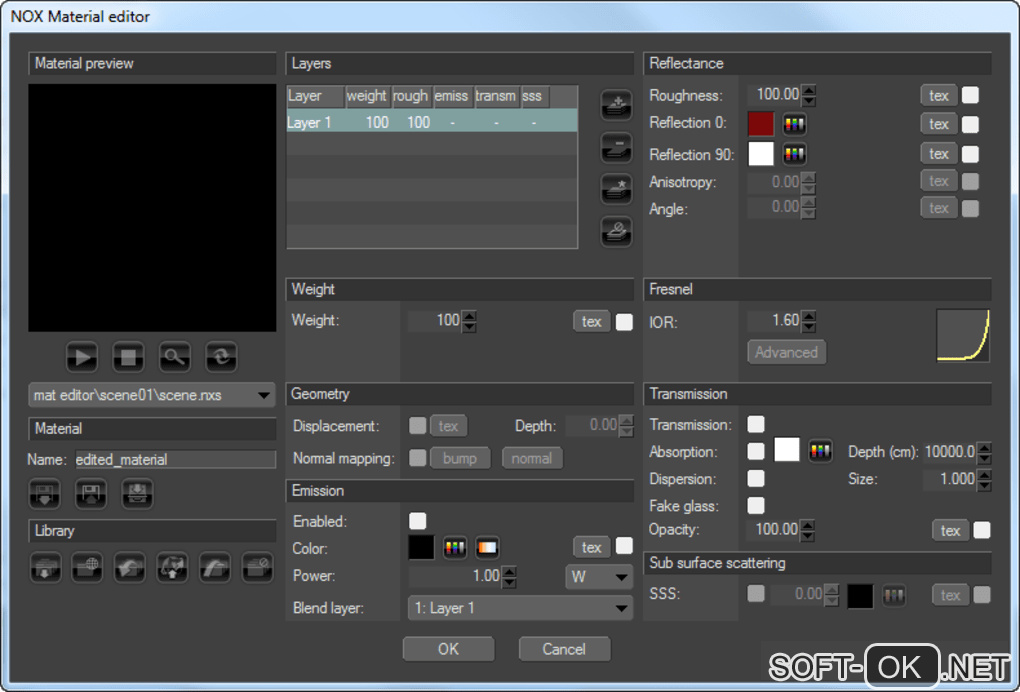
Task: Open the preview scene file dropdown
Action: point(153,395)
